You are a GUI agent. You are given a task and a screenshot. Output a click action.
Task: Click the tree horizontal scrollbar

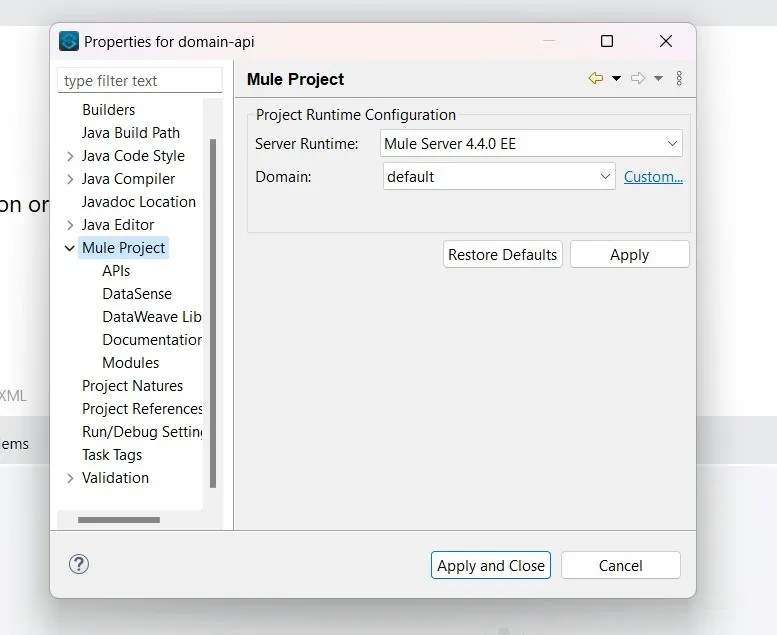click(x=119, y=520)
